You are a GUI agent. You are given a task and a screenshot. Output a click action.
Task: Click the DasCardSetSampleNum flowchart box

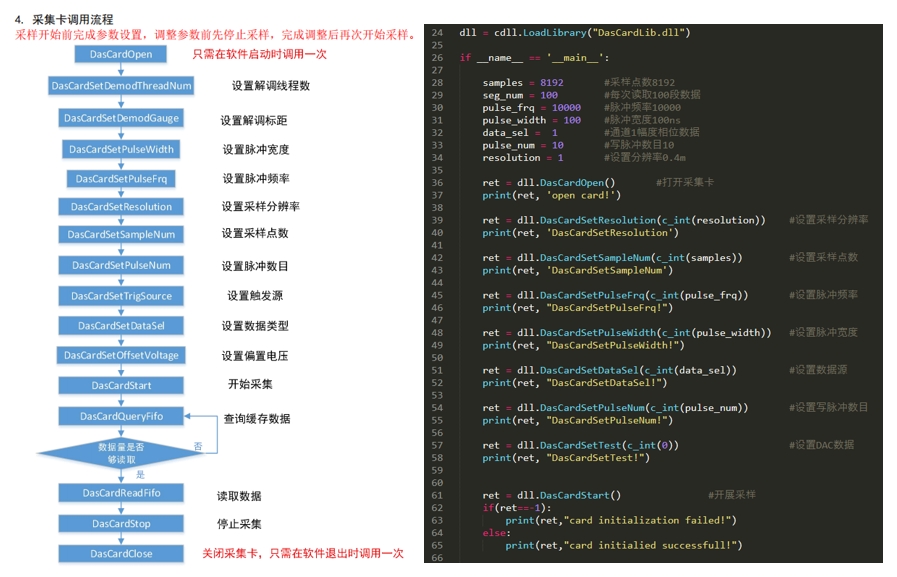click(121, 235)
